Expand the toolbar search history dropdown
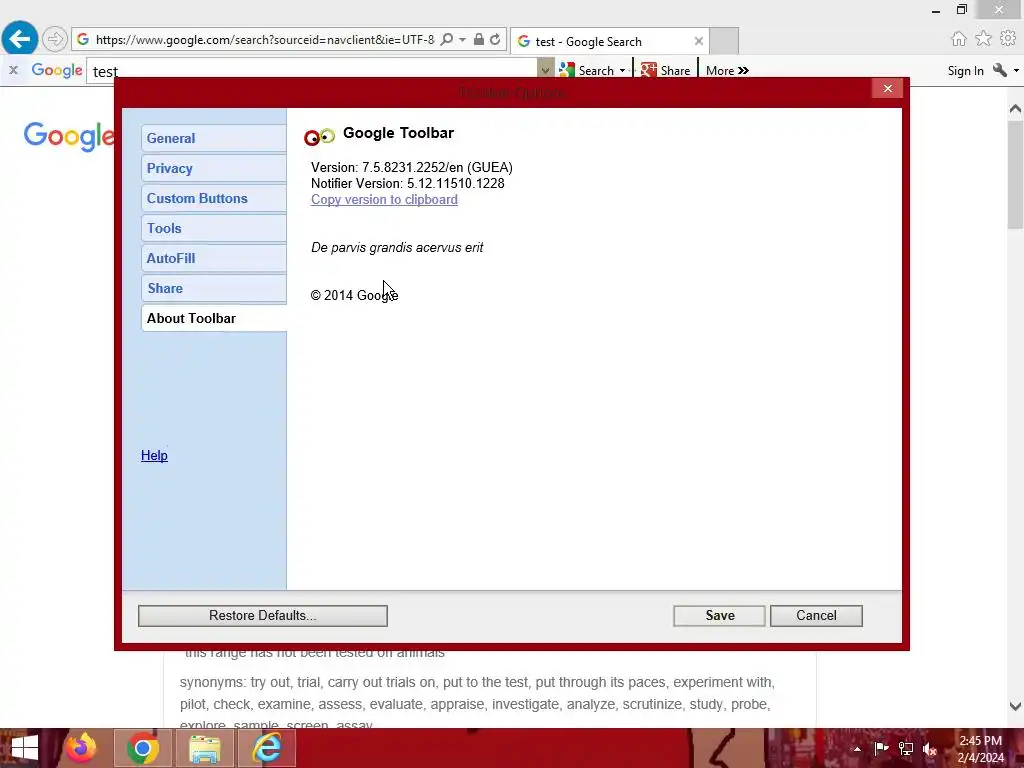The width and height of the screenshot is (1024, 768). tap(545, 69)
